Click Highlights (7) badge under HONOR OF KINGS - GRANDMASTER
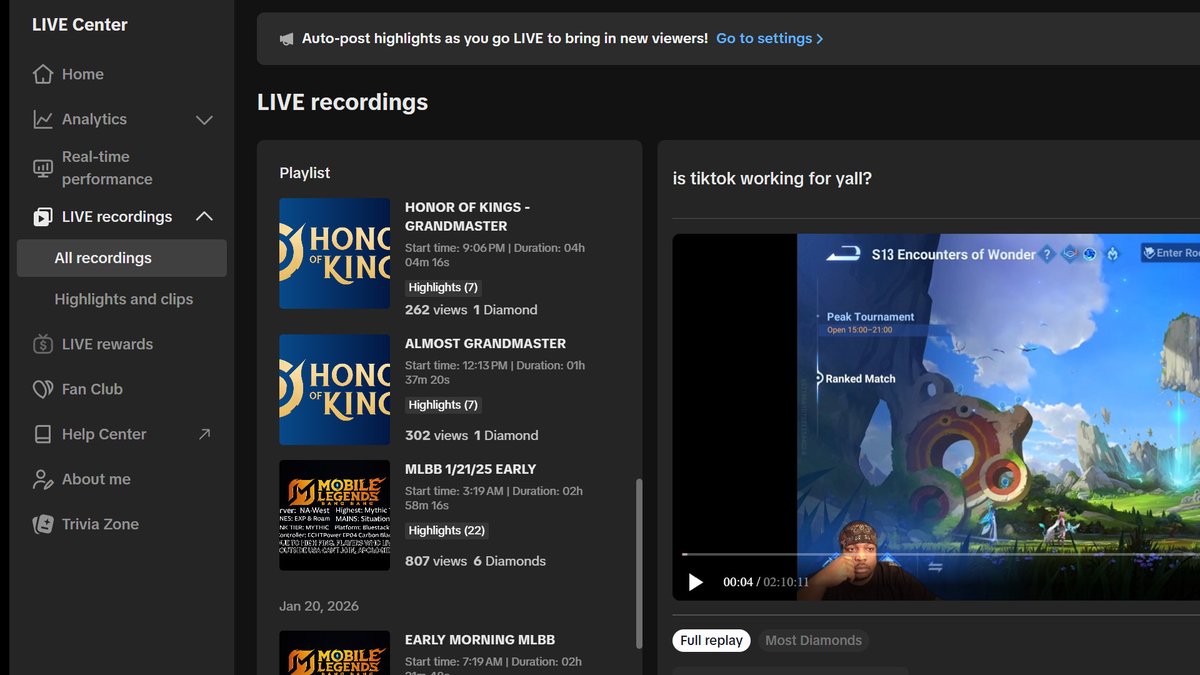This screenshot has height=675, width=1200. [443, 287]
